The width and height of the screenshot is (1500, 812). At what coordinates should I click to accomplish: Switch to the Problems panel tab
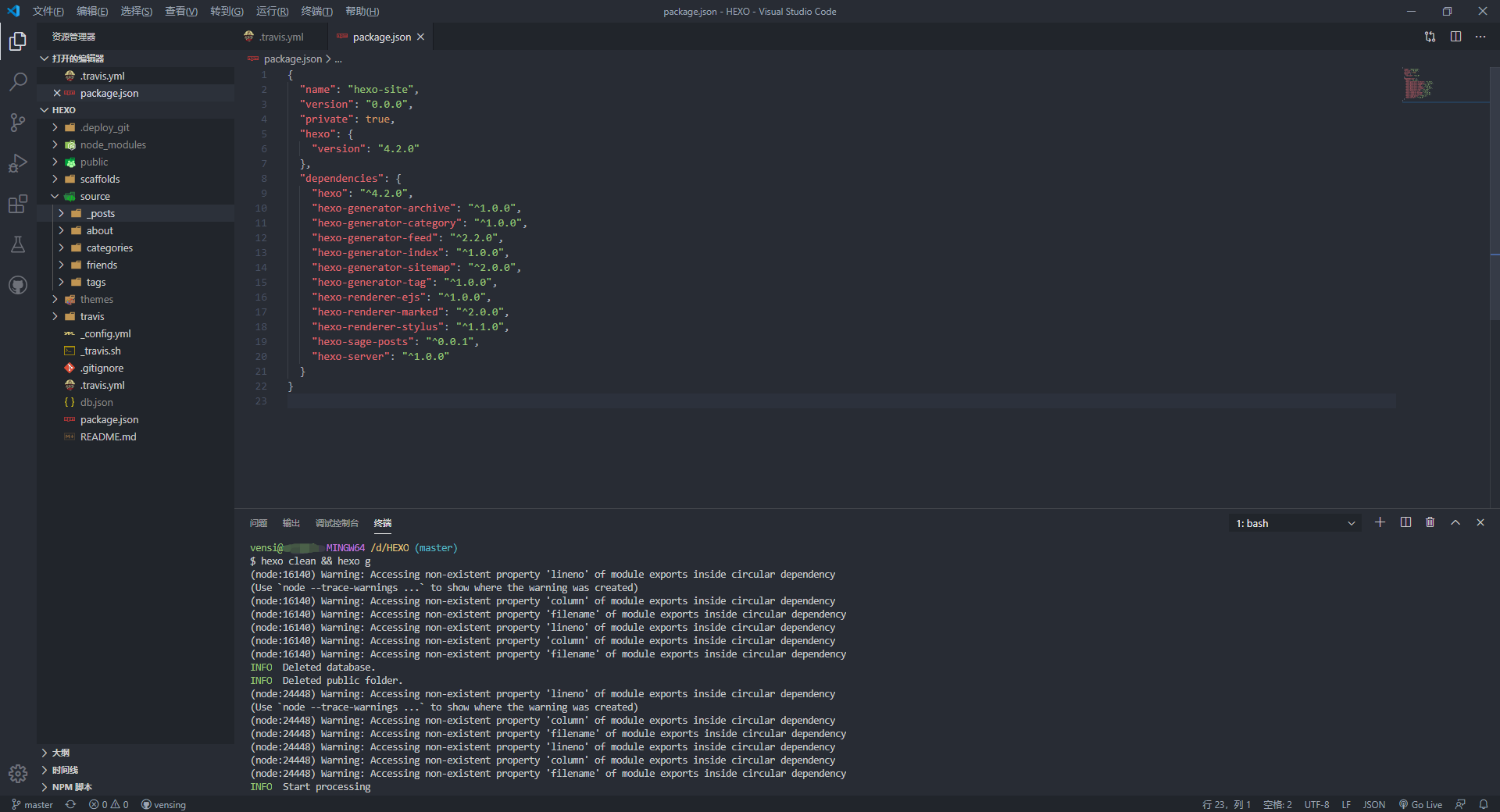coord(259,523)
